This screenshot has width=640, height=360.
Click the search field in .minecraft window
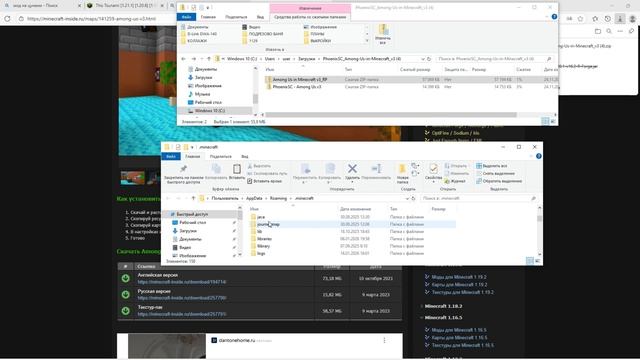478,198
